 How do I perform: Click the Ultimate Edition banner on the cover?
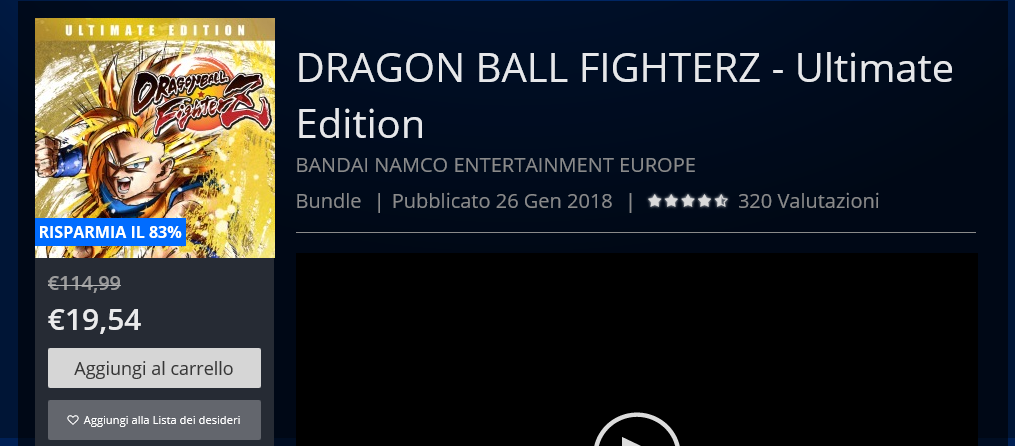[155, 30]
